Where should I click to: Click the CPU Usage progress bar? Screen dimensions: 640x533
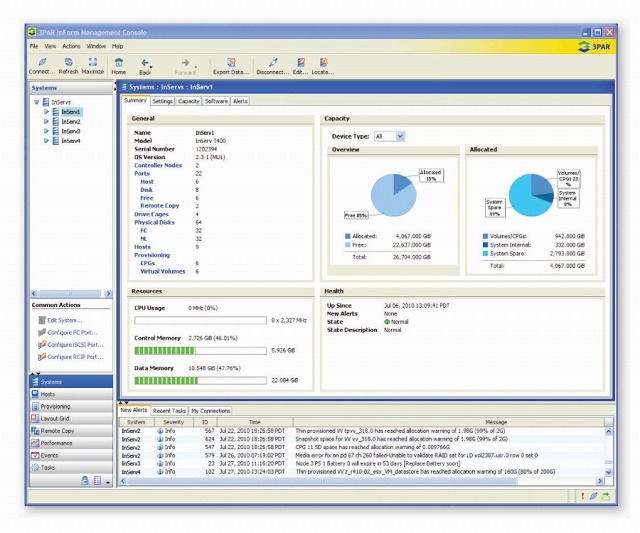pyautogui.click(x=200, y=320)
